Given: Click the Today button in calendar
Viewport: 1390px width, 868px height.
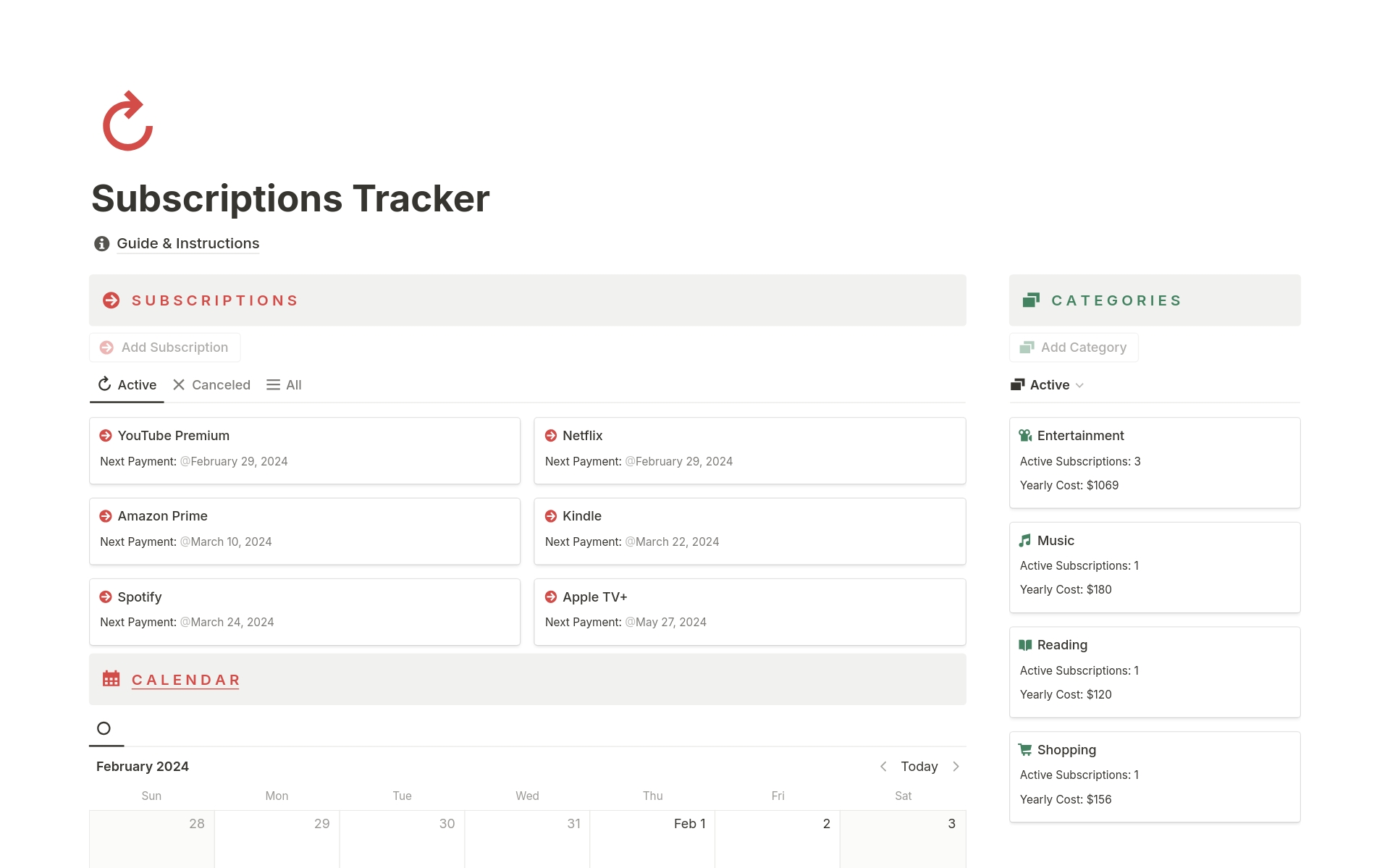Looking at the screenshot, I should click(919, 766).
